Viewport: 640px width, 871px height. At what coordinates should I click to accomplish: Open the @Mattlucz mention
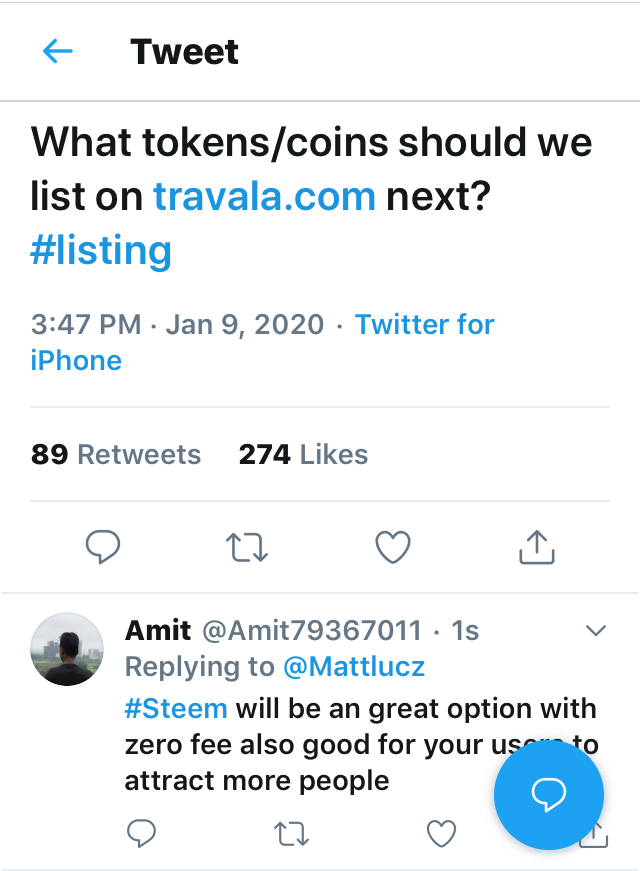point(354,667)
